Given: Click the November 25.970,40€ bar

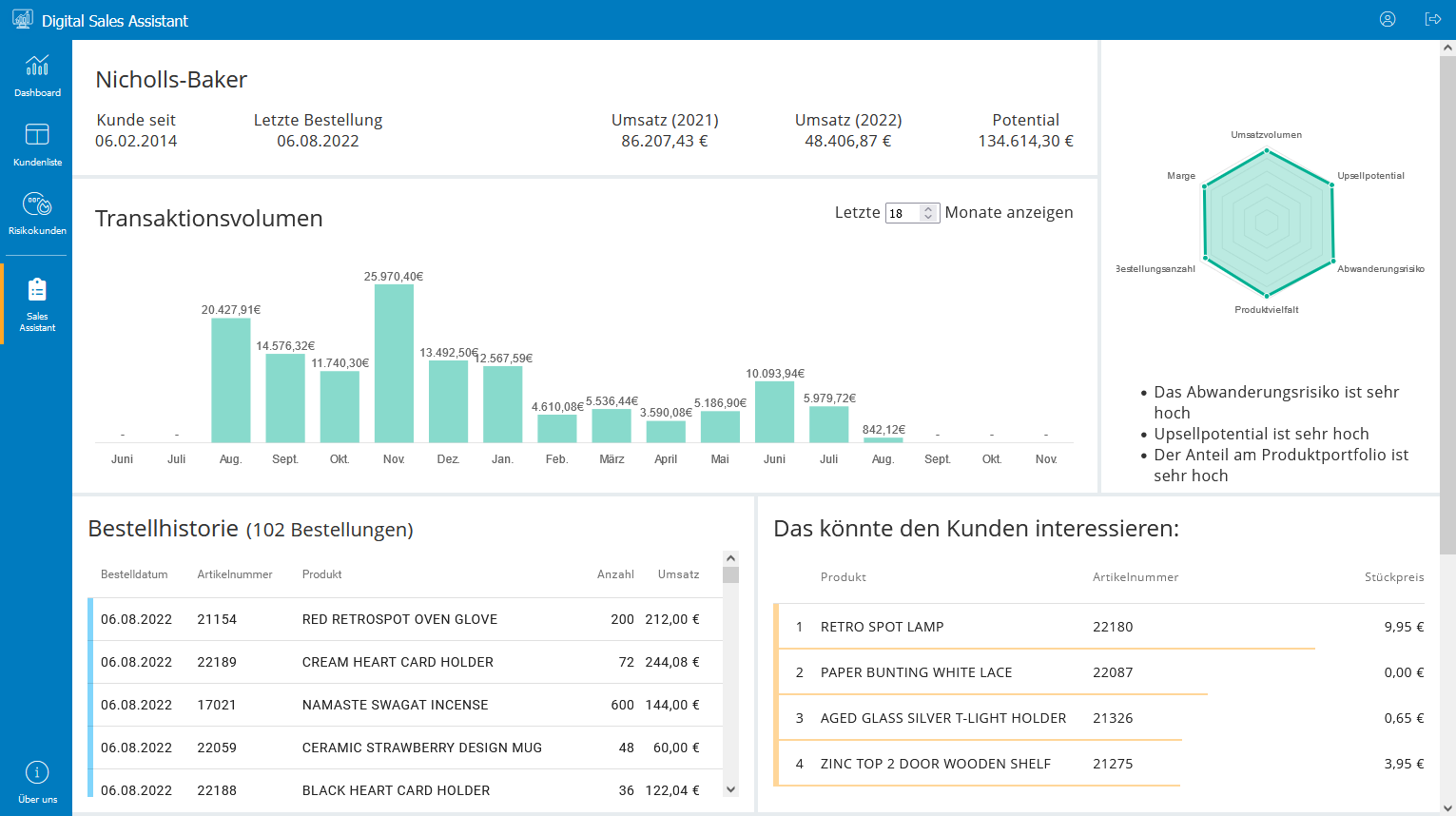Looking at the screenshot, I should pos(394,363).
